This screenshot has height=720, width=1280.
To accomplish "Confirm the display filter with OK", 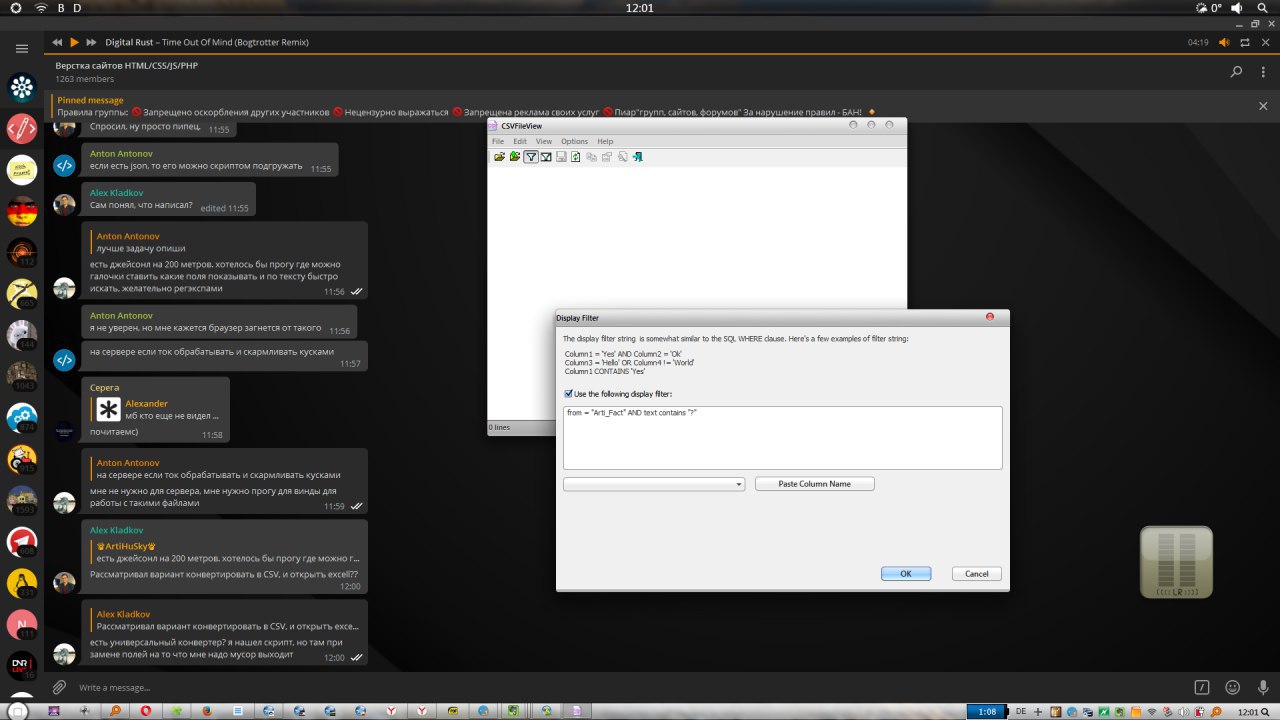I will pyautogui.click(x=906, y=574).
